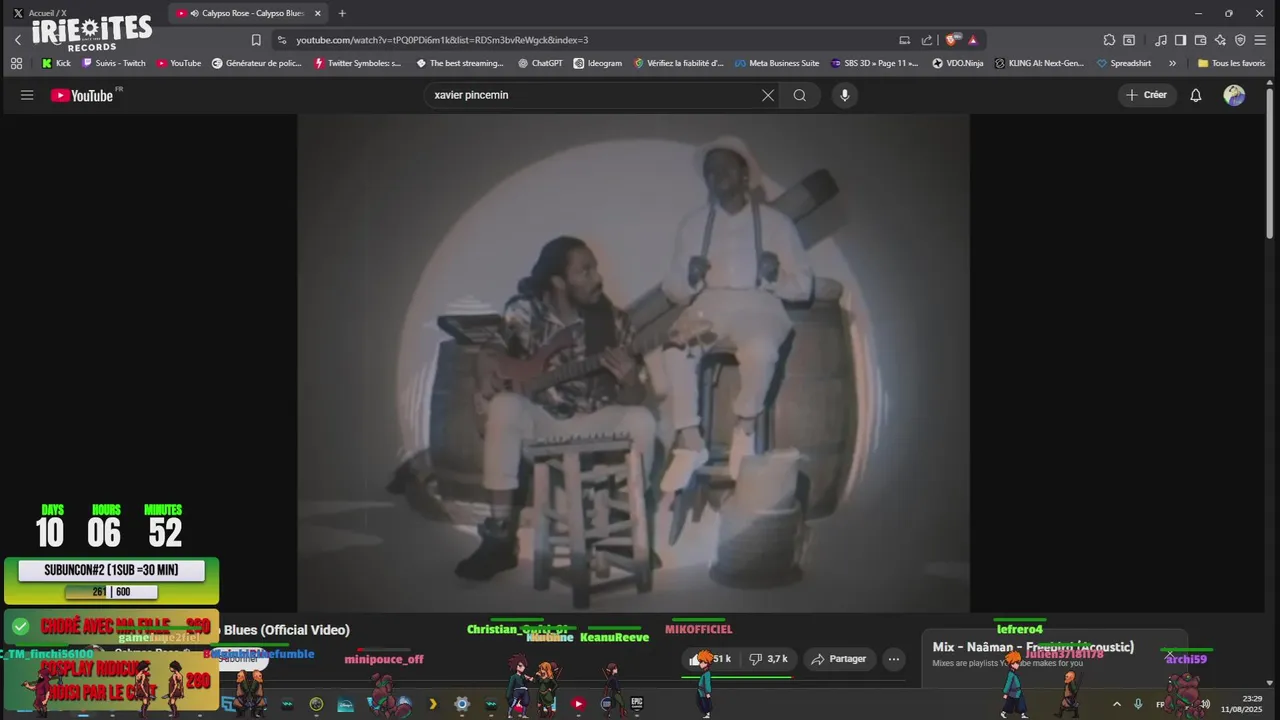This screenshot has width=1280, height=720.
Task: Open more actions three-dot menu
Action: click(894, 659)
